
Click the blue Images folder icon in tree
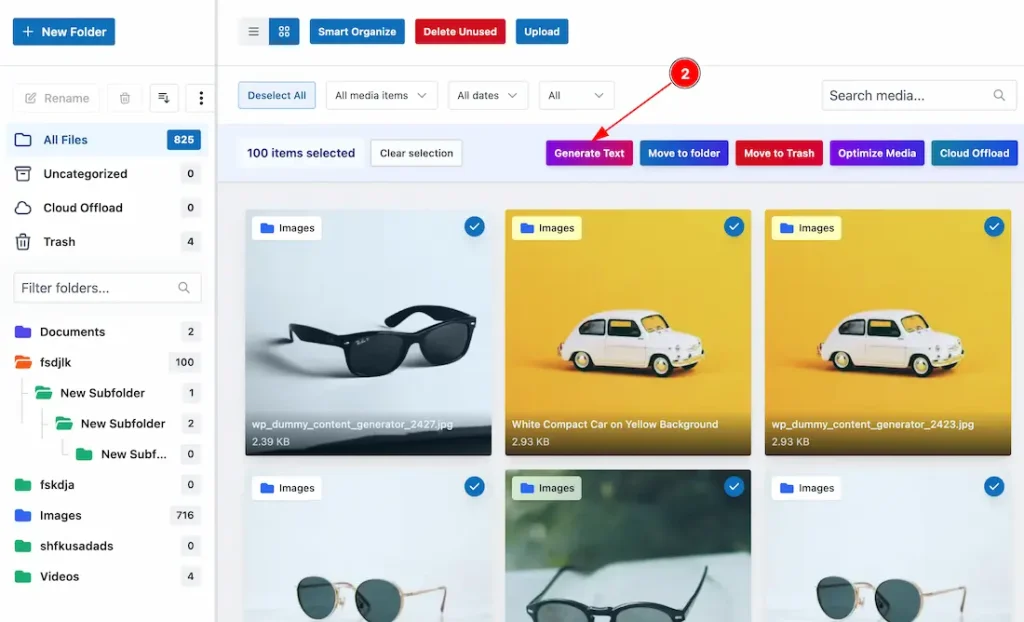point(23,516)
